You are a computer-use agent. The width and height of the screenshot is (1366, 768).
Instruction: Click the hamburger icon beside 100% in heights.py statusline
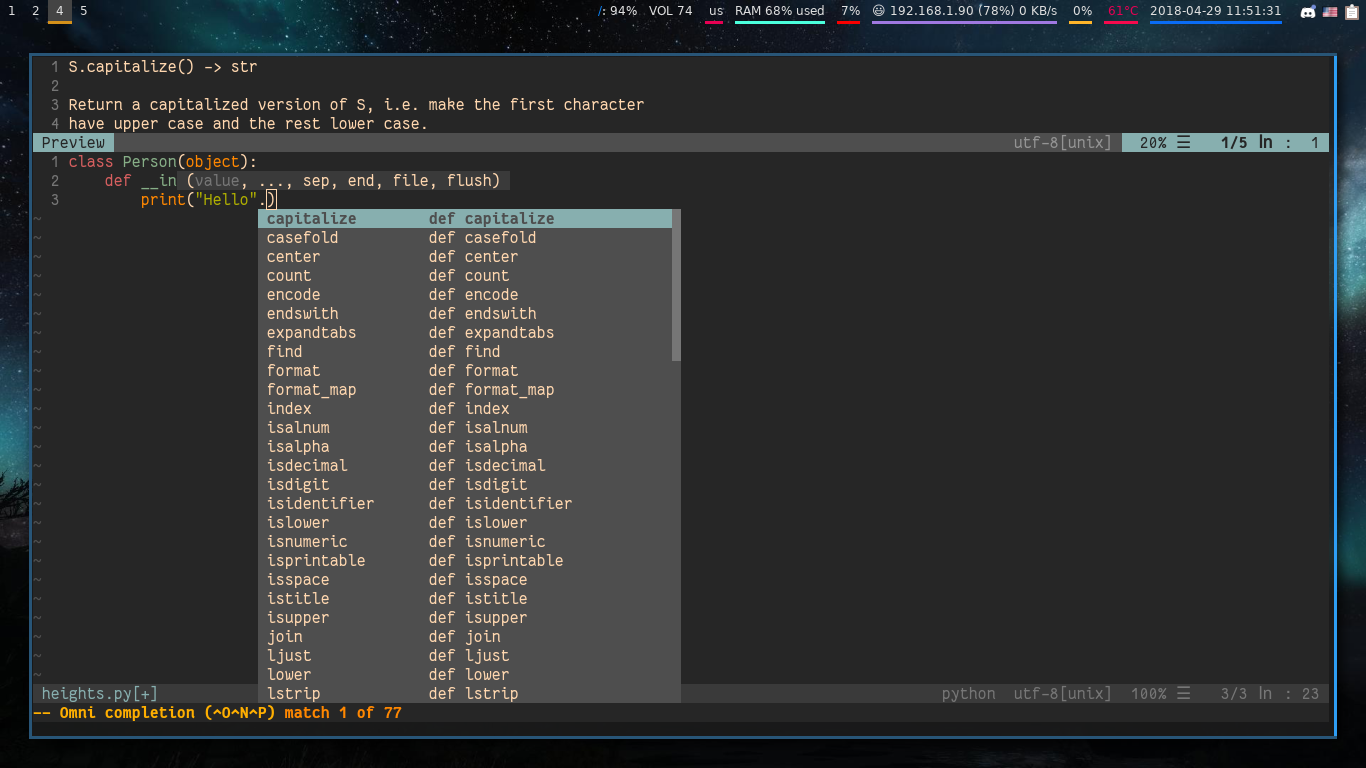point(1184,694)
